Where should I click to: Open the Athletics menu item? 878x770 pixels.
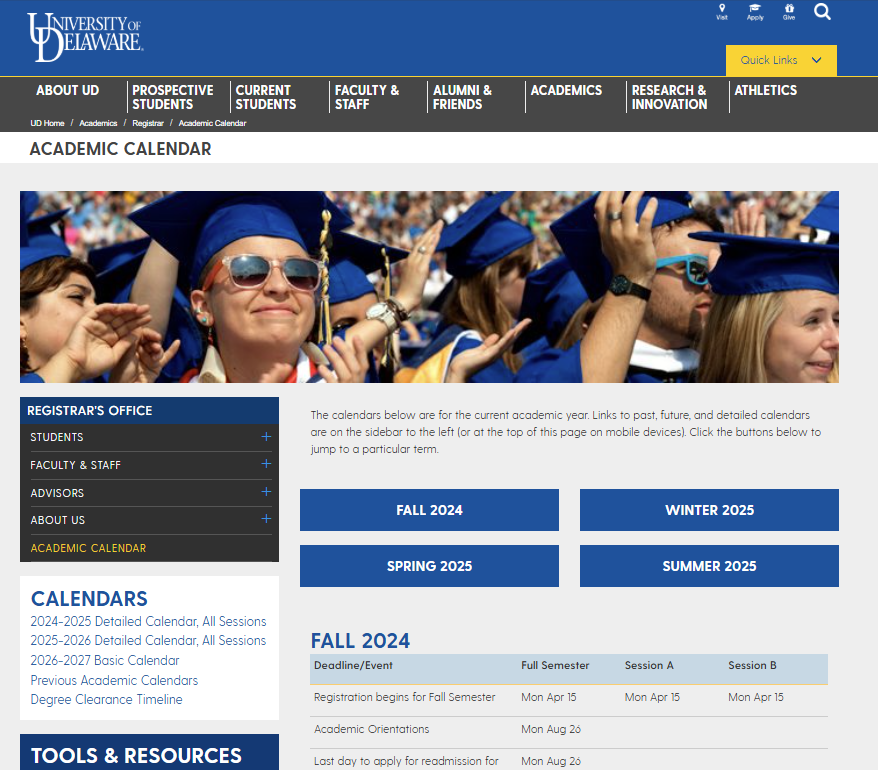pos(765,90)
